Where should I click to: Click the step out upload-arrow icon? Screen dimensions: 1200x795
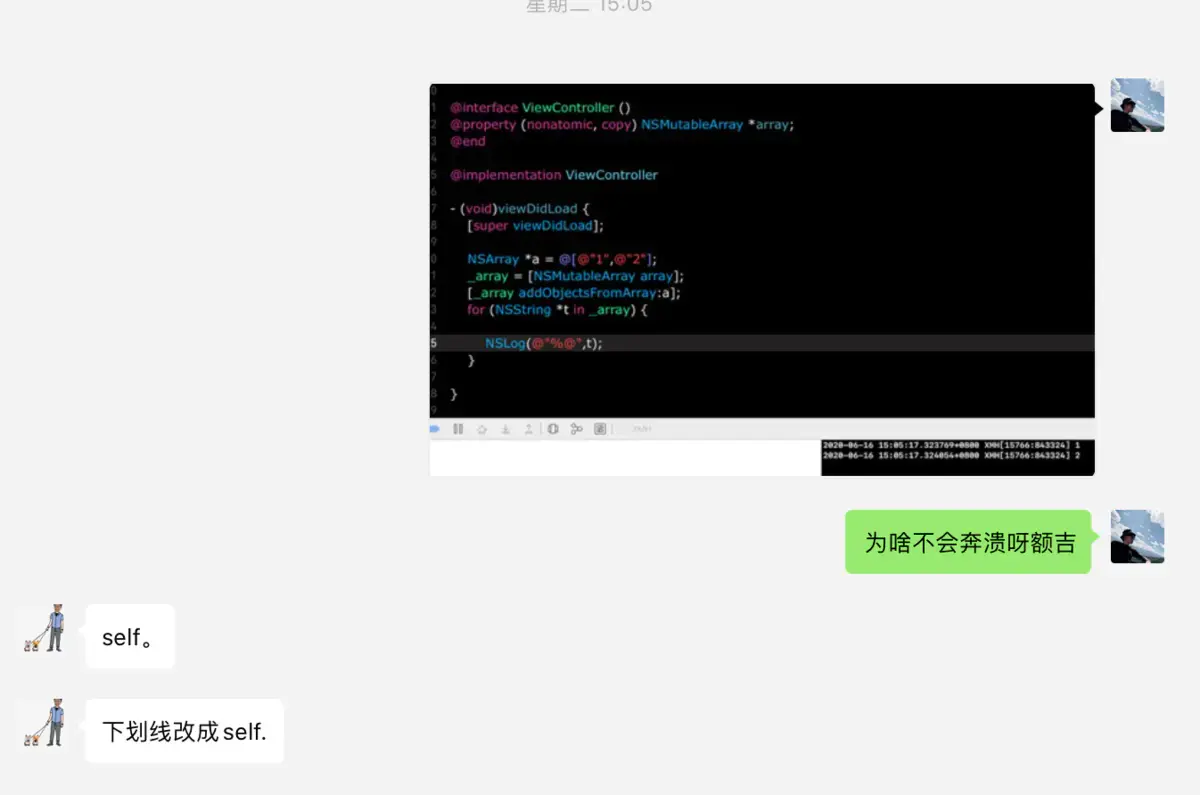[529, 429]
